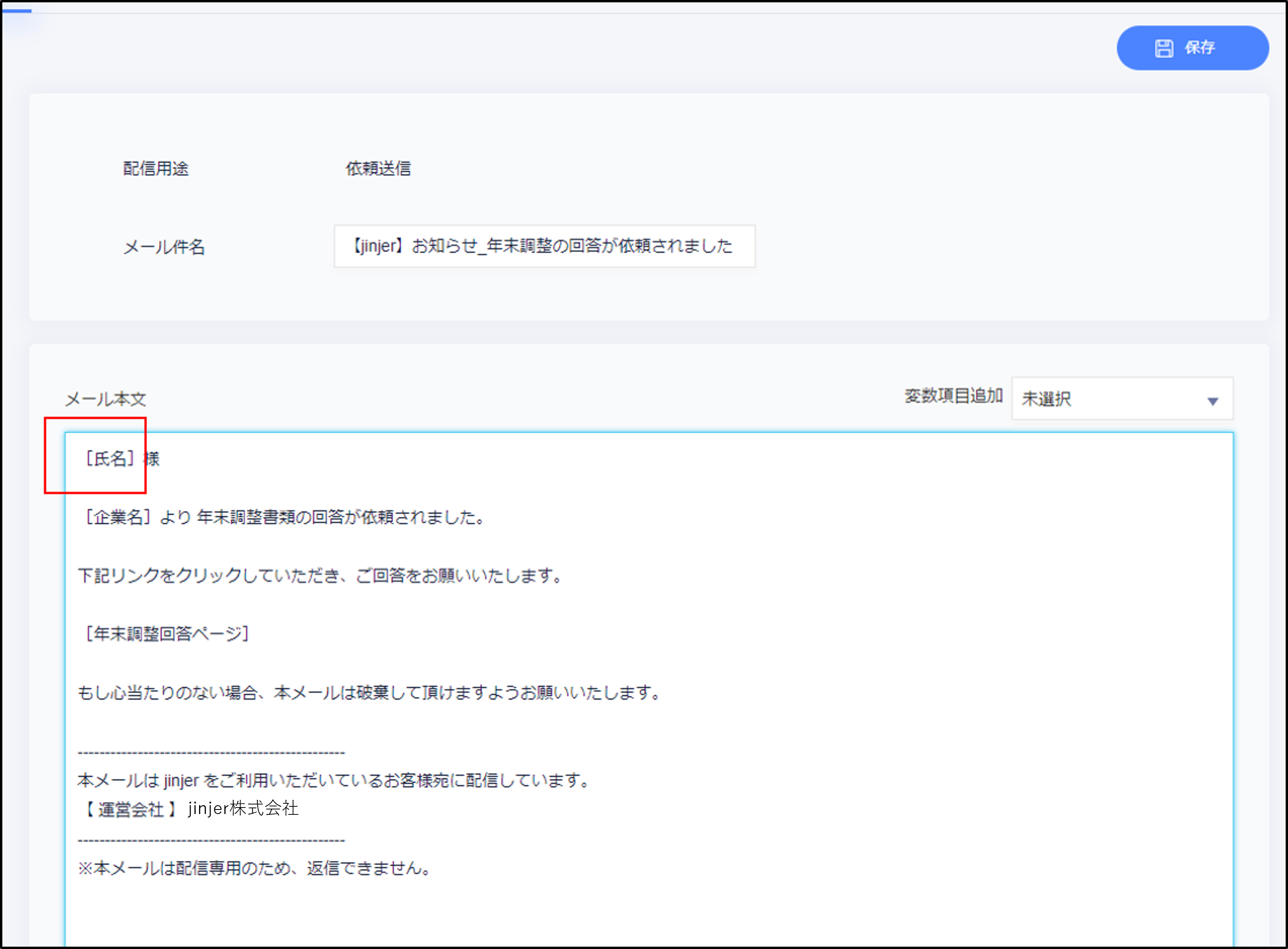The height and width of the screenshot is (949, 1288).
Task: Click the 変数項目追加 label
Action: click(x=954, y=396)
